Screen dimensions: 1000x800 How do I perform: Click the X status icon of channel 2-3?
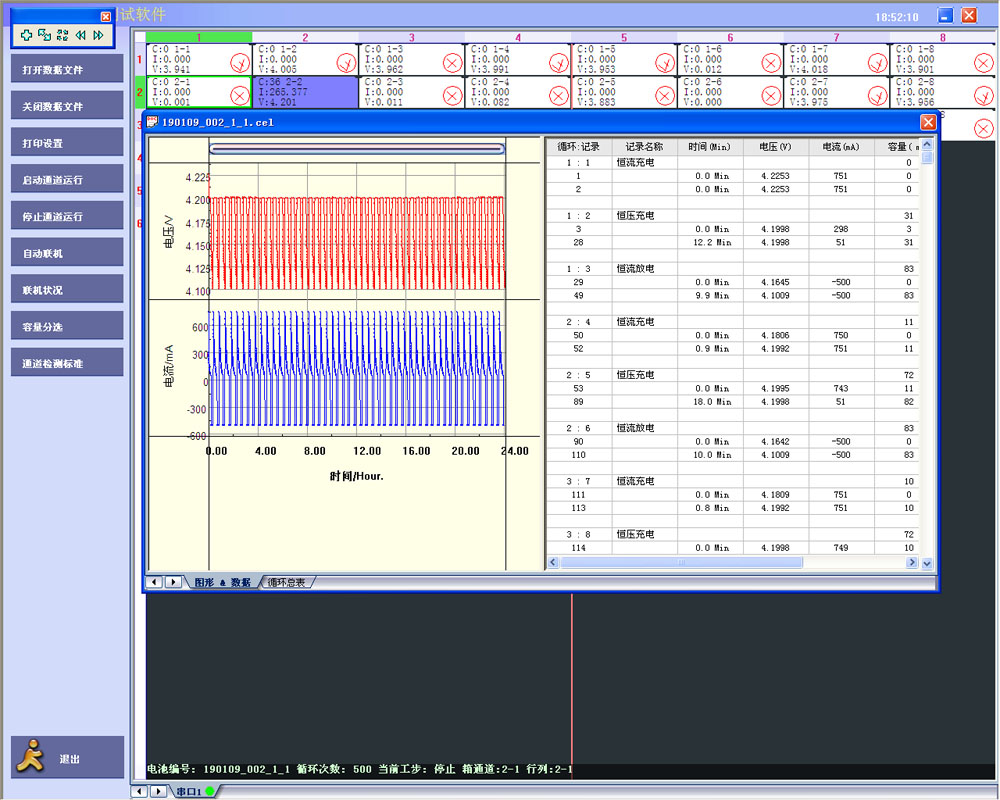coord(452,96)
